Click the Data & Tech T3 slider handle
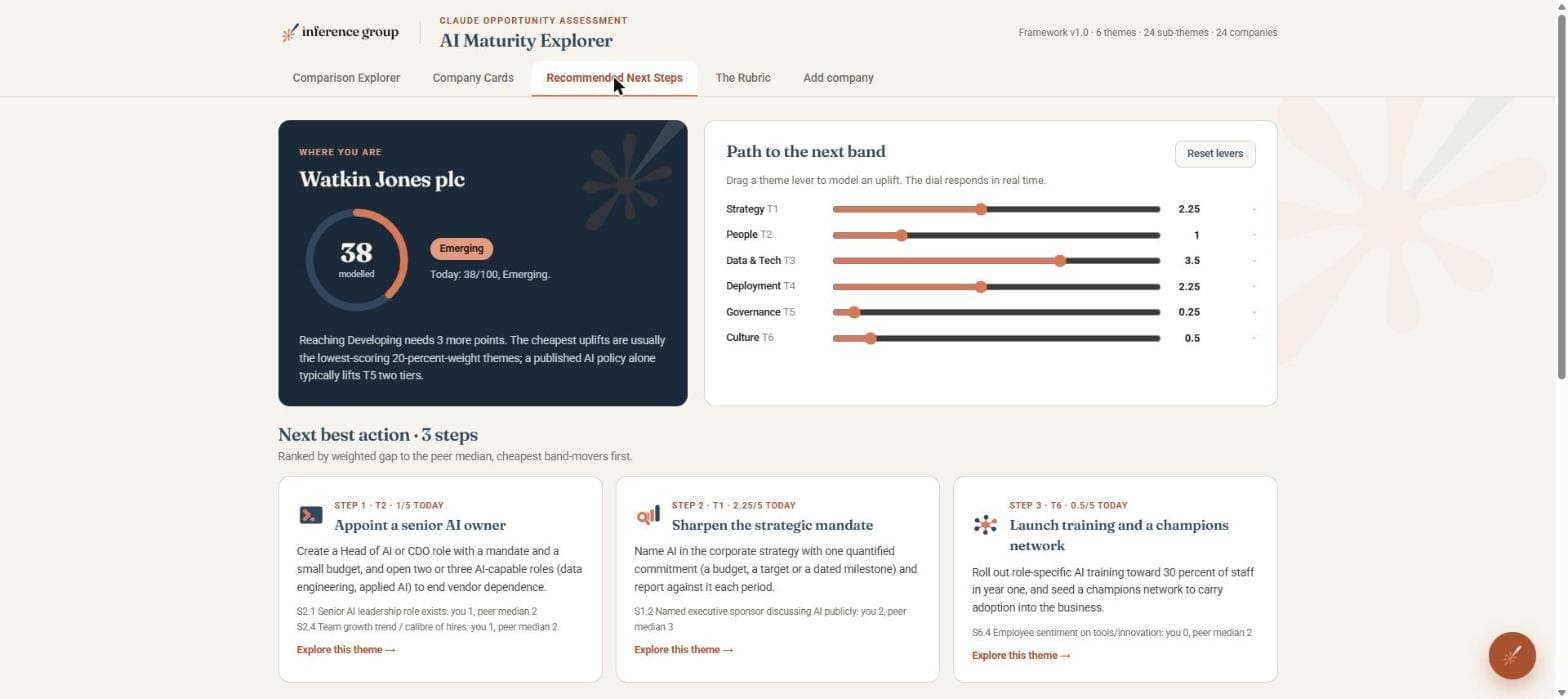The height and width of the screenshot is (699, 1568). coord(1060,261)
